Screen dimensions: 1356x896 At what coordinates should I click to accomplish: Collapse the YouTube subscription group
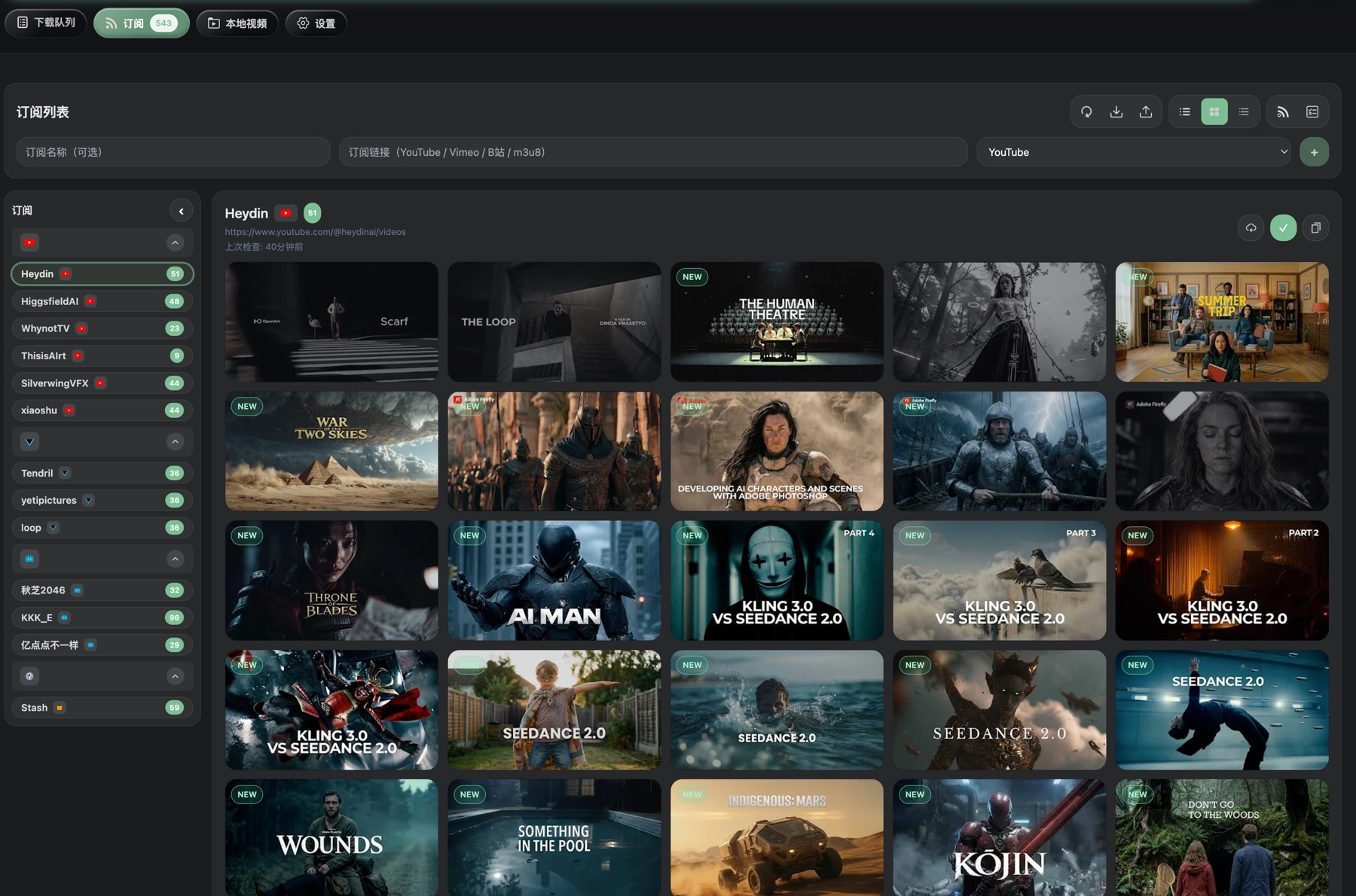[x=175, y=242]
